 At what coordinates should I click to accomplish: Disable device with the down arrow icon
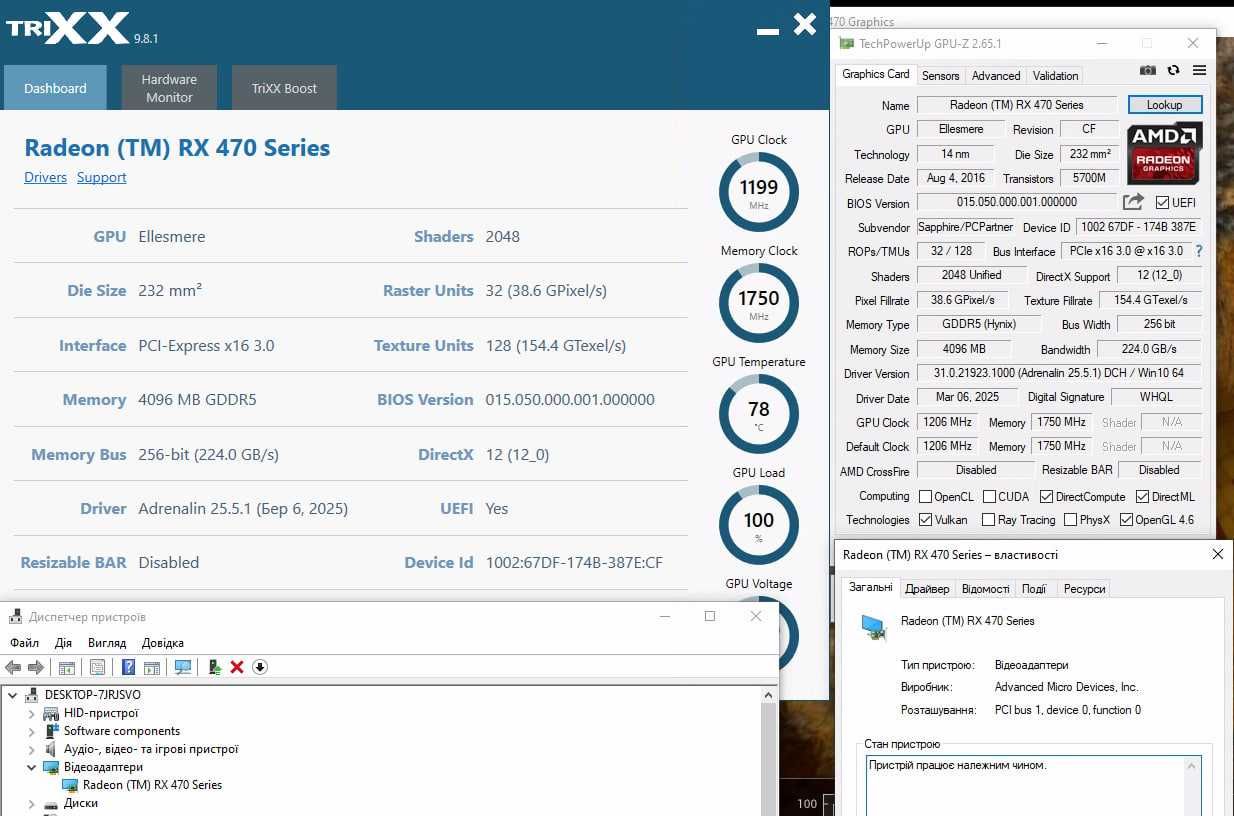click(x=260, y=667)
